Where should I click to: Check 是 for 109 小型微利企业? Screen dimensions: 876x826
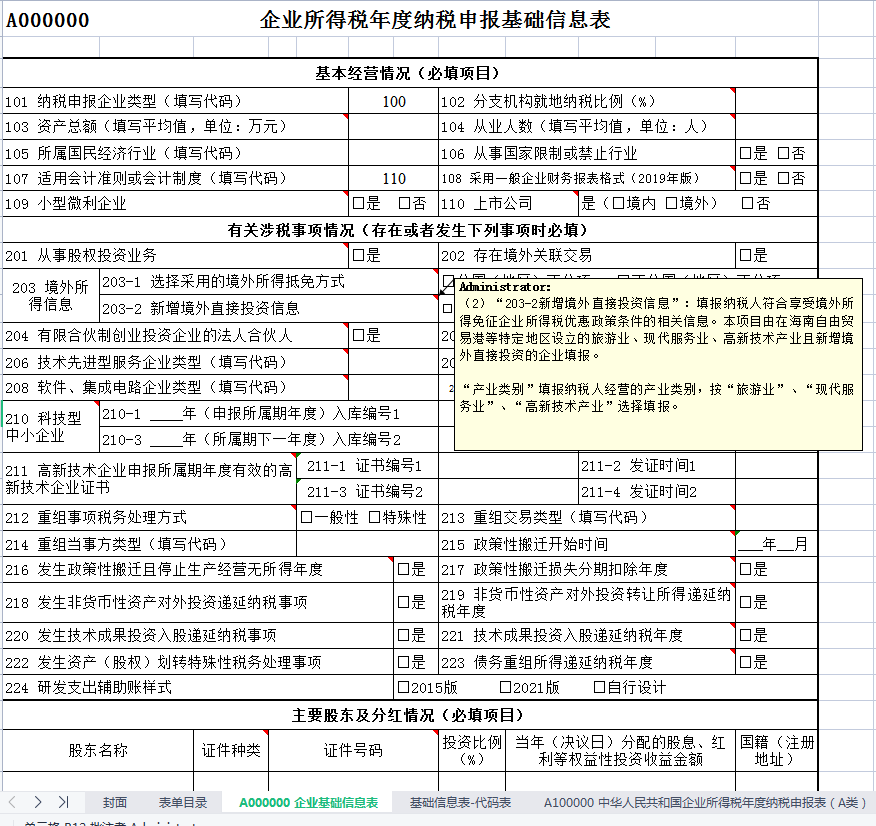(x=357, y=203)
